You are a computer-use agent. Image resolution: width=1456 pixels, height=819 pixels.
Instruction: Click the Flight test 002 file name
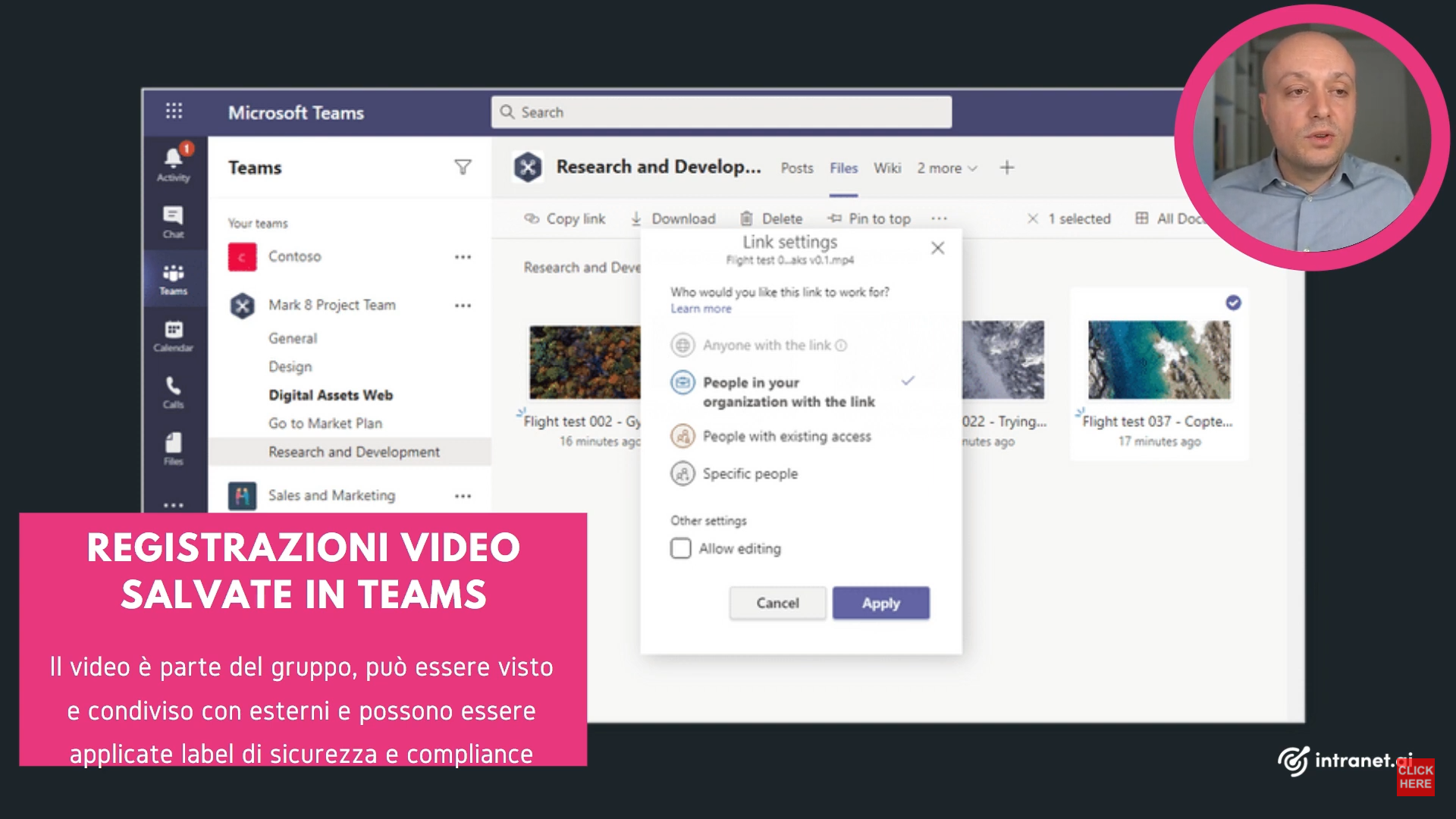pyautogui.click(x=582, y=422)
